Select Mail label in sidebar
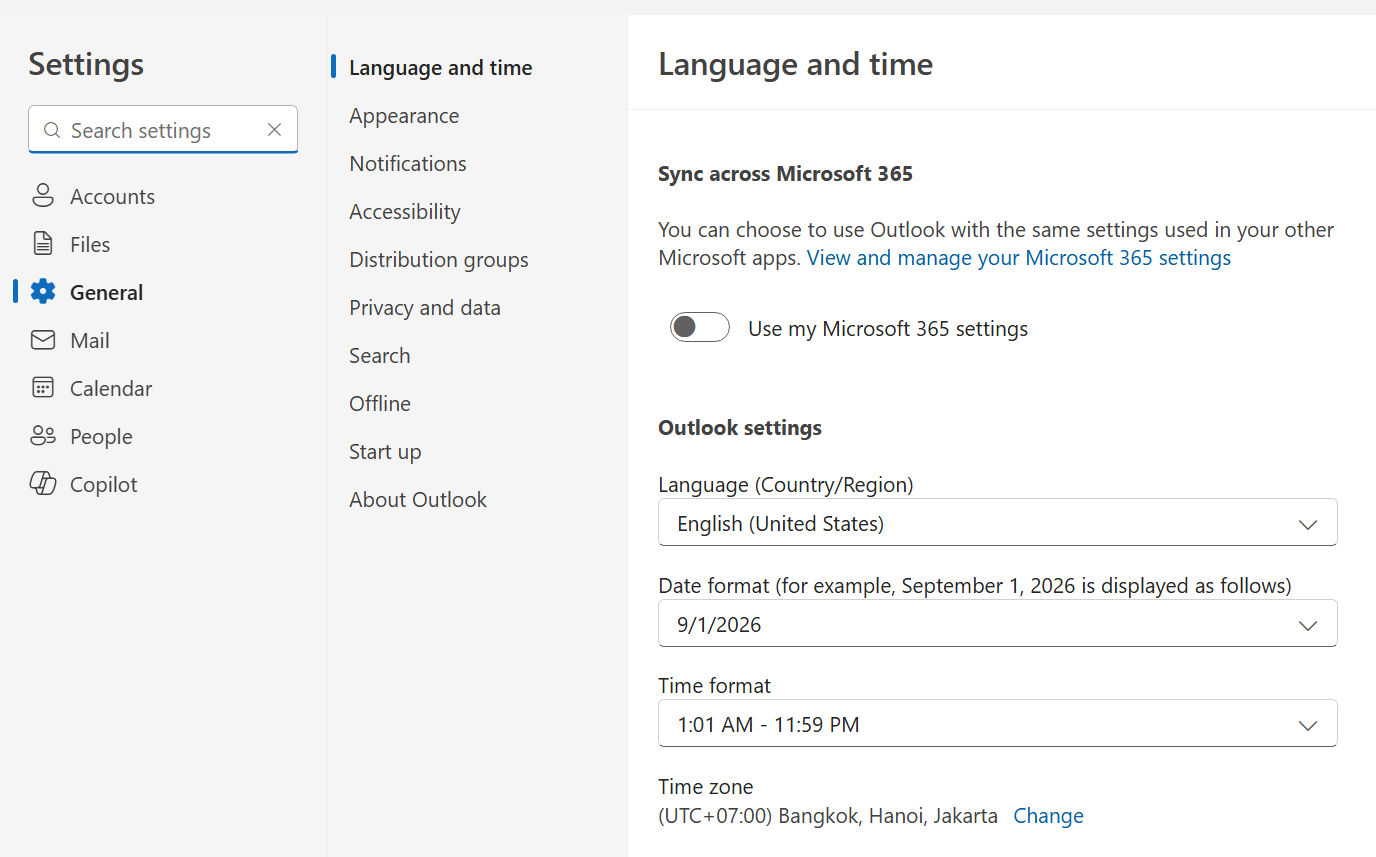Viewport: 1376px width, 857px height. click(90, 341)
